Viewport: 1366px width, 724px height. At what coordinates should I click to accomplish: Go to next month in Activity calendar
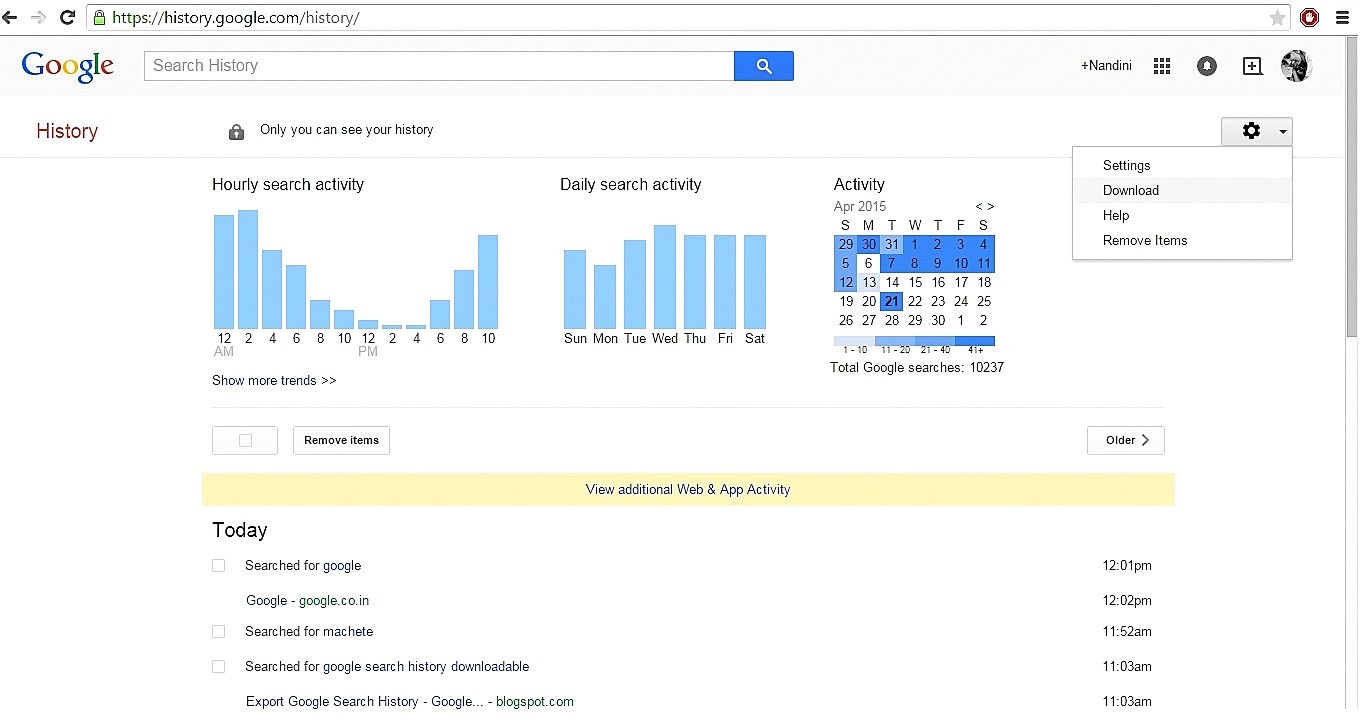tap(990, 206)
